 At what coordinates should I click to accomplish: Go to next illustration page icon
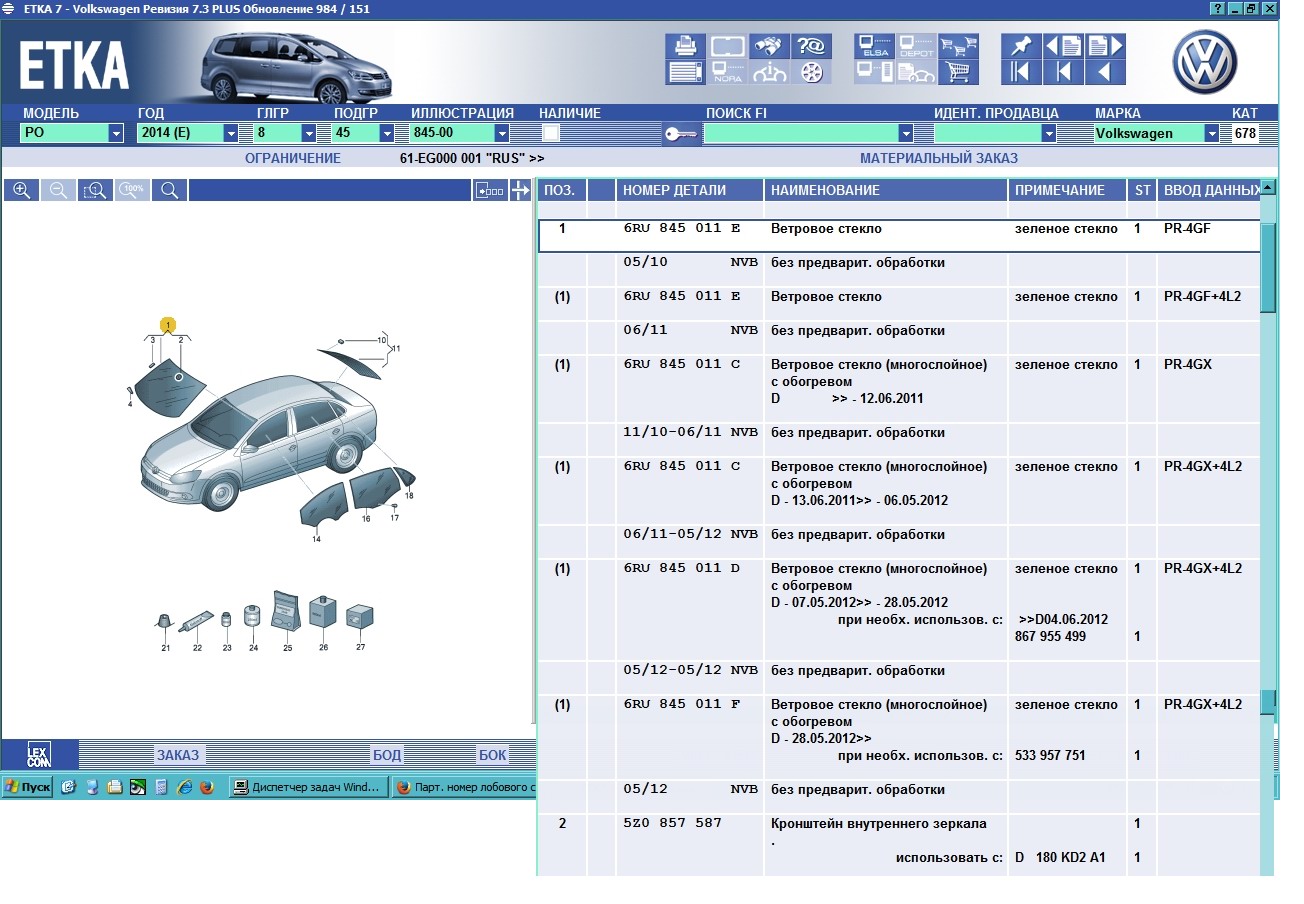coord(1105,46)
